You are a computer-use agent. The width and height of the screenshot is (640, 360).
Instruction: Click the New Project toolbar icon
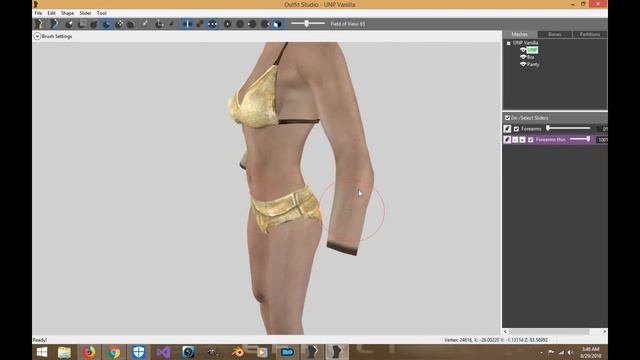pos(39,24)
